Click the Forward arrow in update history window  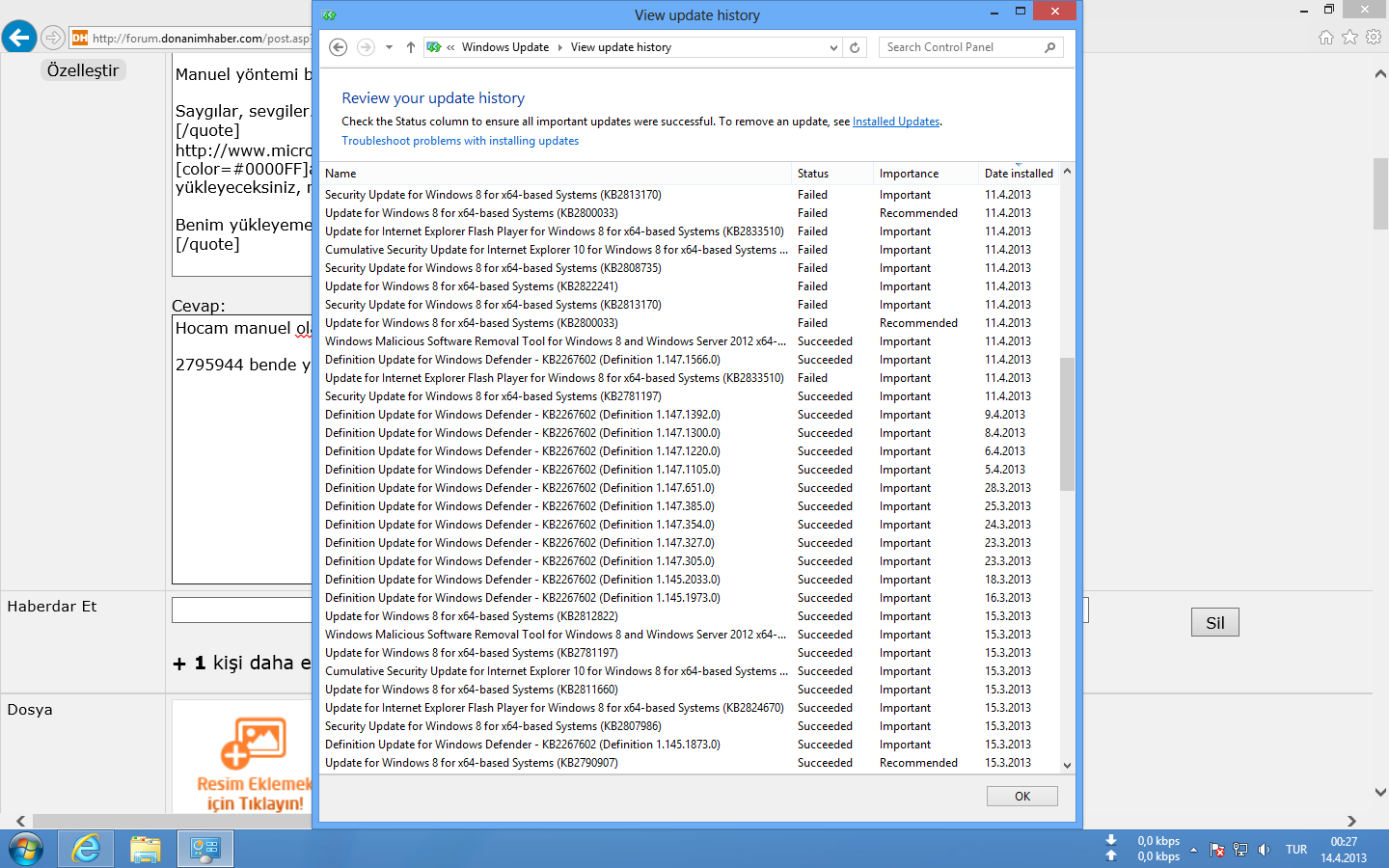[366, 47]
